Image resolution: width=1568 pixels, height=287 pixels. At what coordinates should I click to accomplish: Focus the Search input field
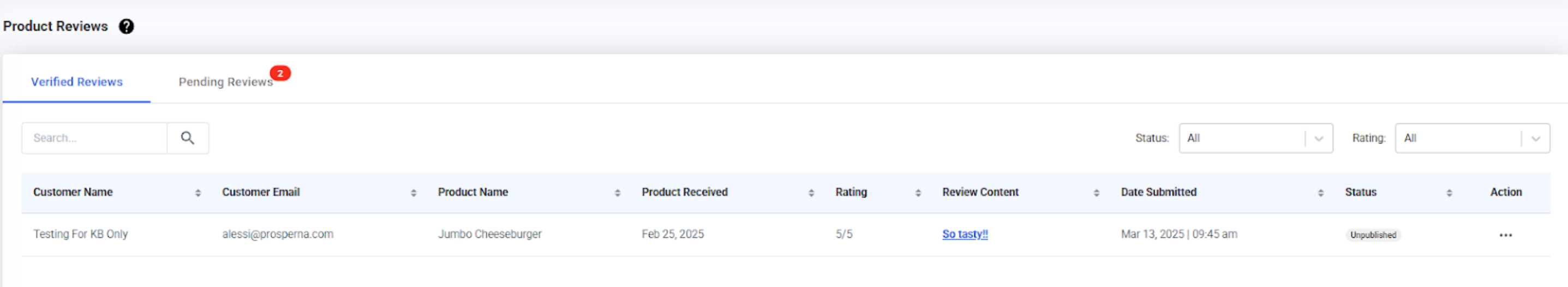[94, 137]
